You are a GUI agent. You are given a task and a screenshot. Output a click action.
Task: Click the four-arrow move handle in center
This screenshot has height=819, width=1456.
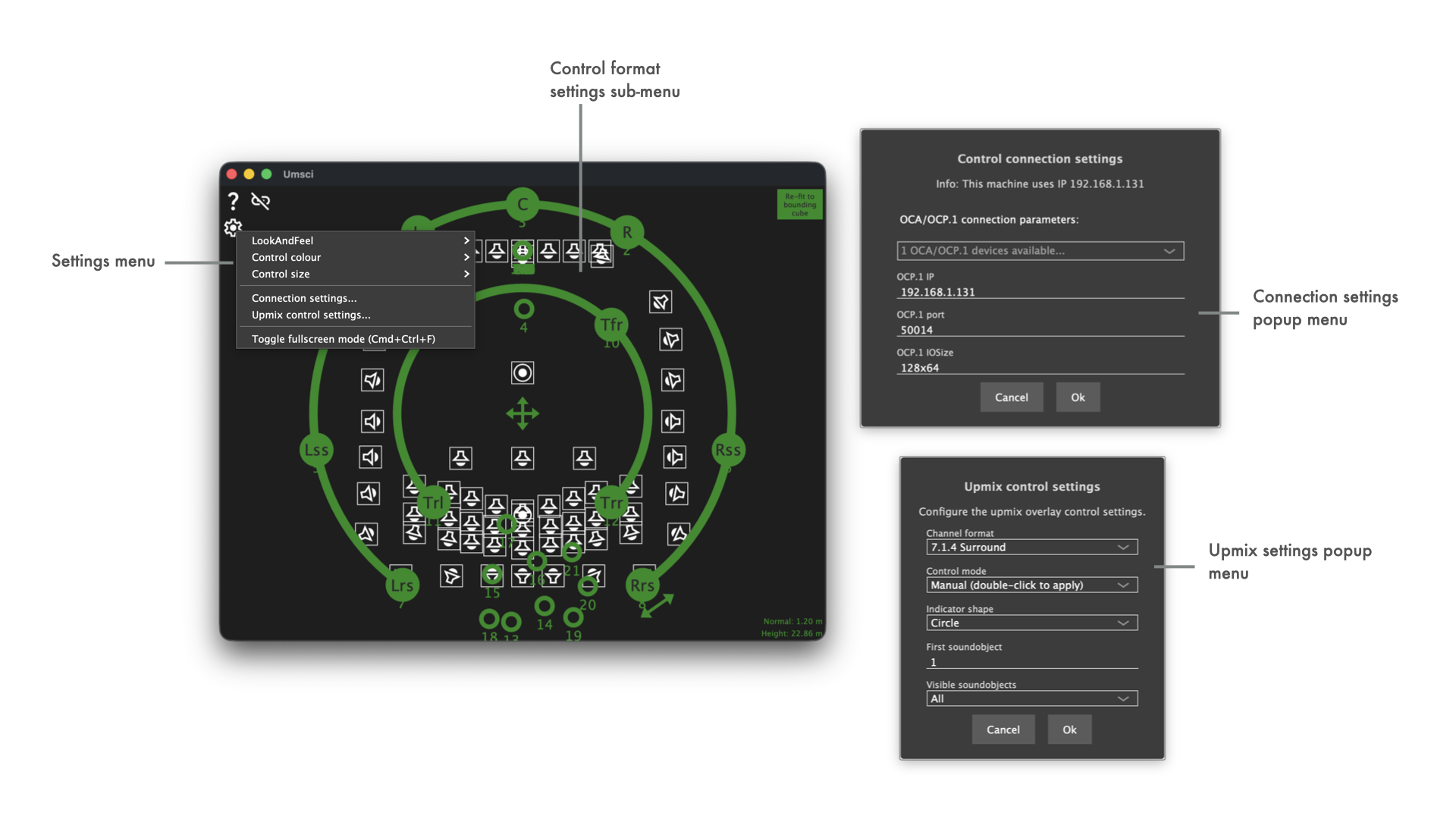pyautogui.click(x=522, y=413)
